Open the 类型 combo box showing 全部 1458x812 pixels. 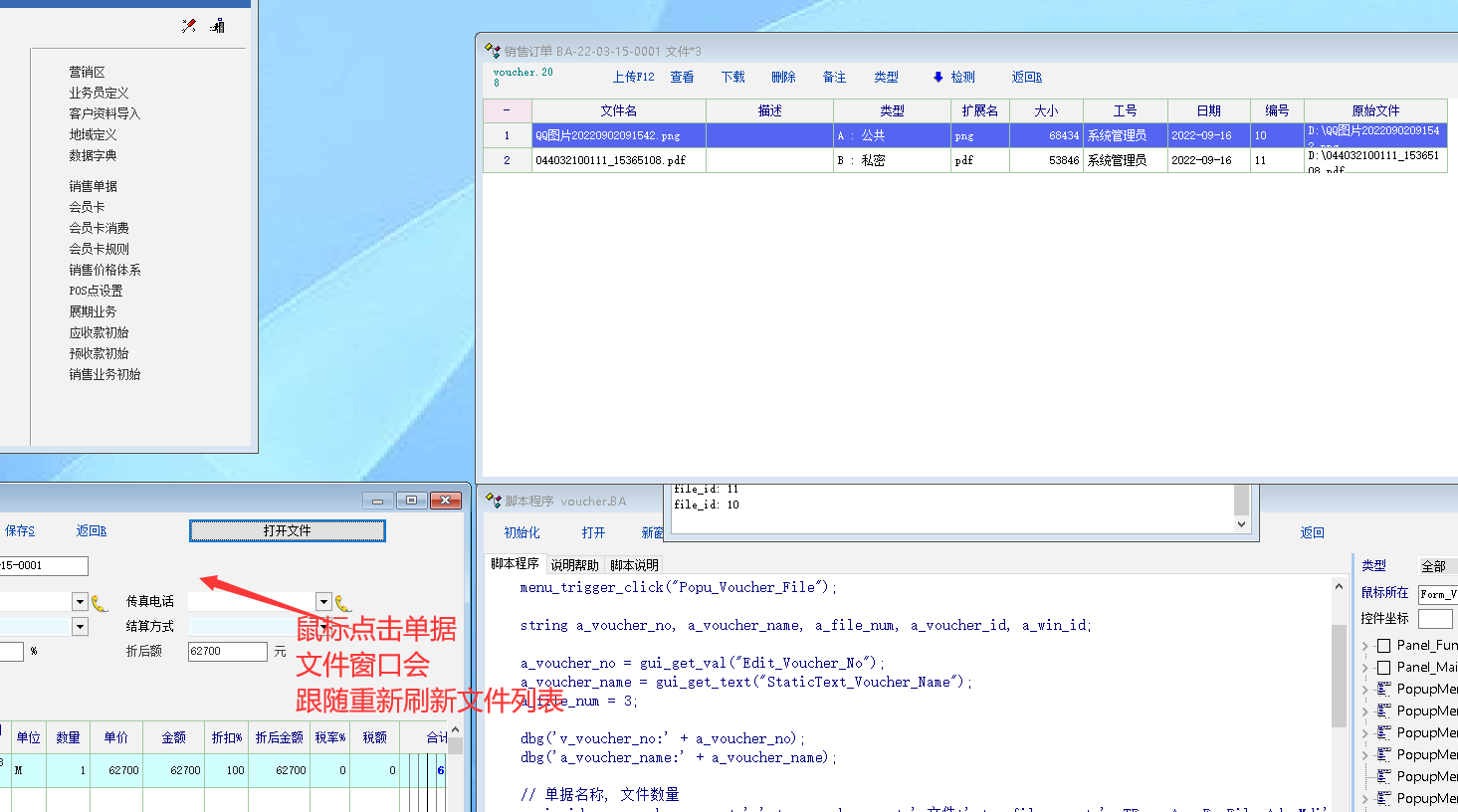point(1437,566)
